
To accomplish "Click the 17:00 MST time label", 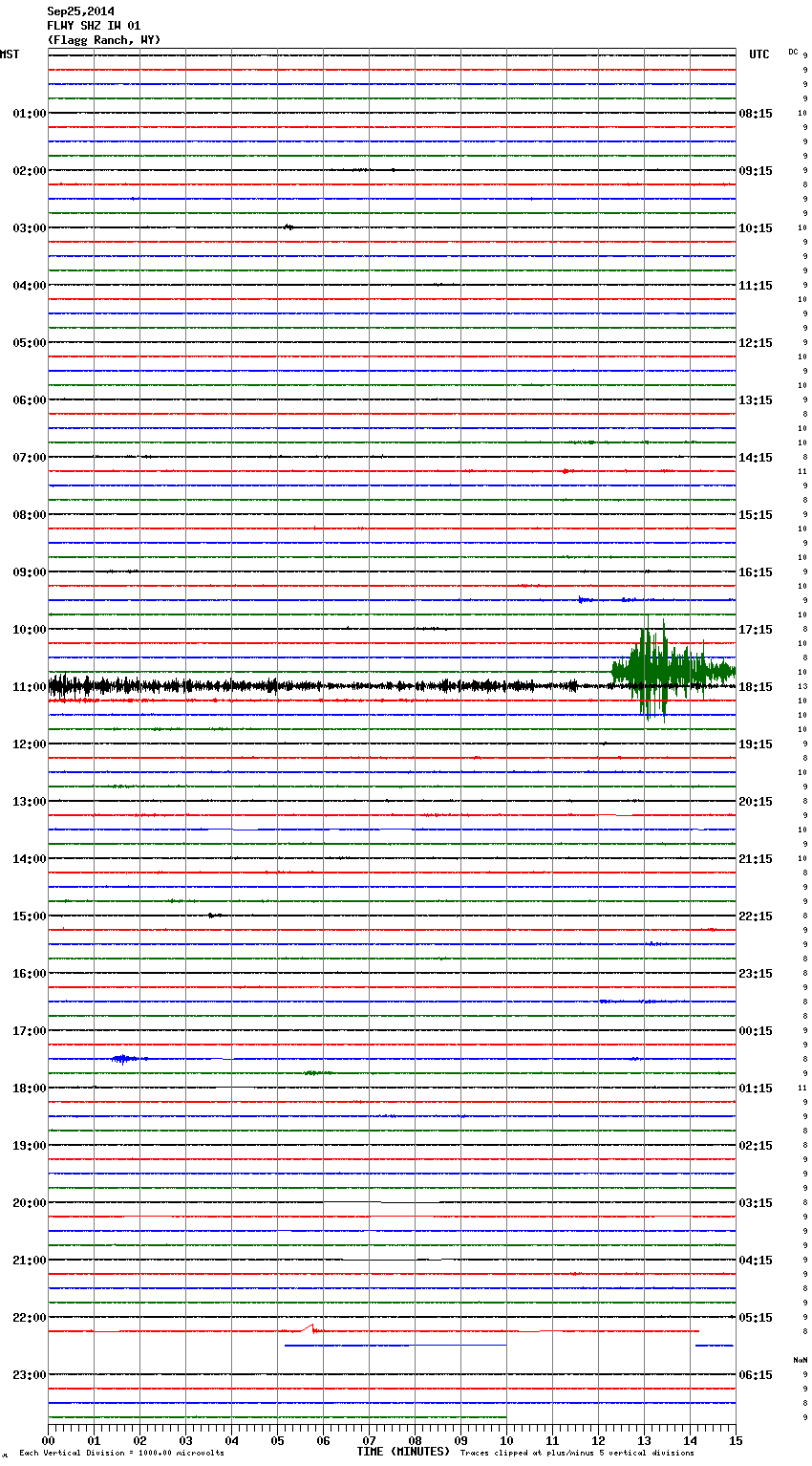I will (x=30, y=1031).
